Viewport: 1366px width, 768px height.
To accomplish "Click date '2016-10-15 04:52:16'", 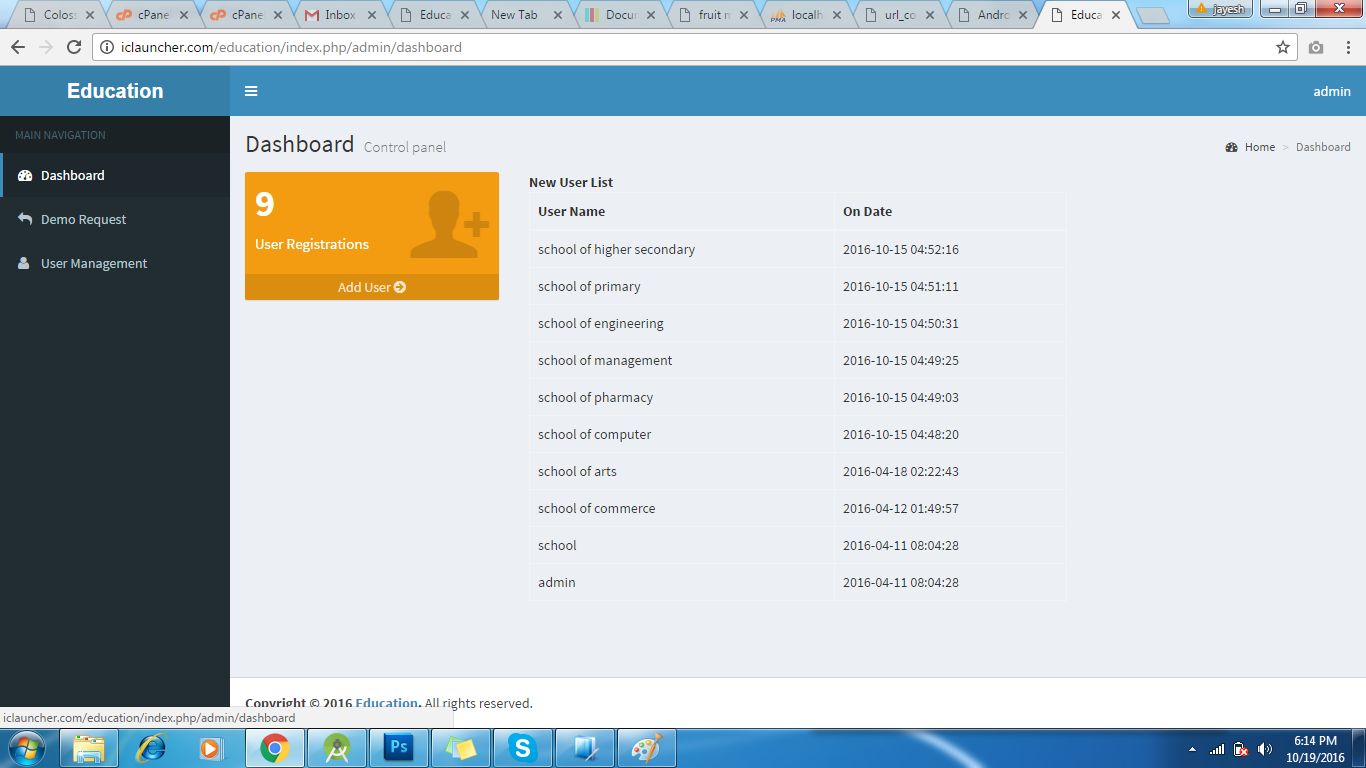I will (x=900, y=249).
